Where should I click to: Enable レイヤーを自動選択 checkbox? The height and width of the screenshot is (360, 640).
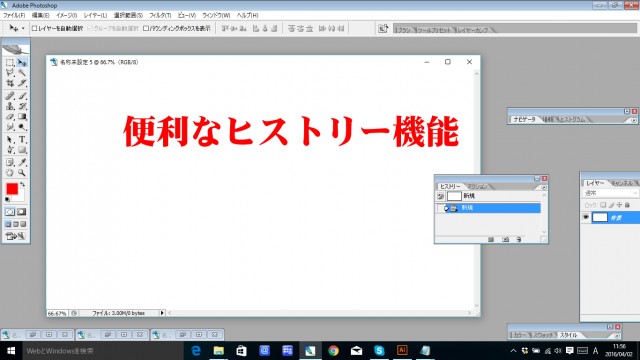[34, 29]
